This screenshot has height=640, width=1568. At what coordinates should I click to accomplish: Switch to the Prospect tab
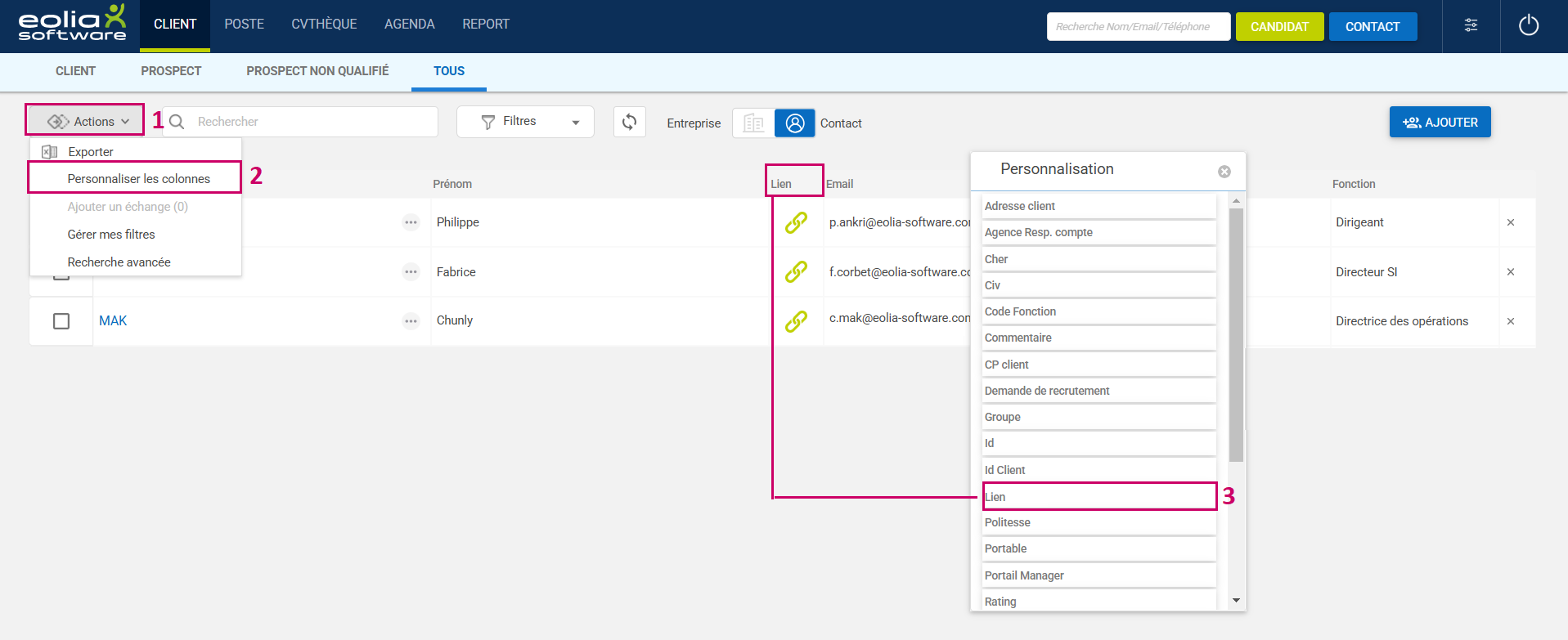[x=170, y=71]
